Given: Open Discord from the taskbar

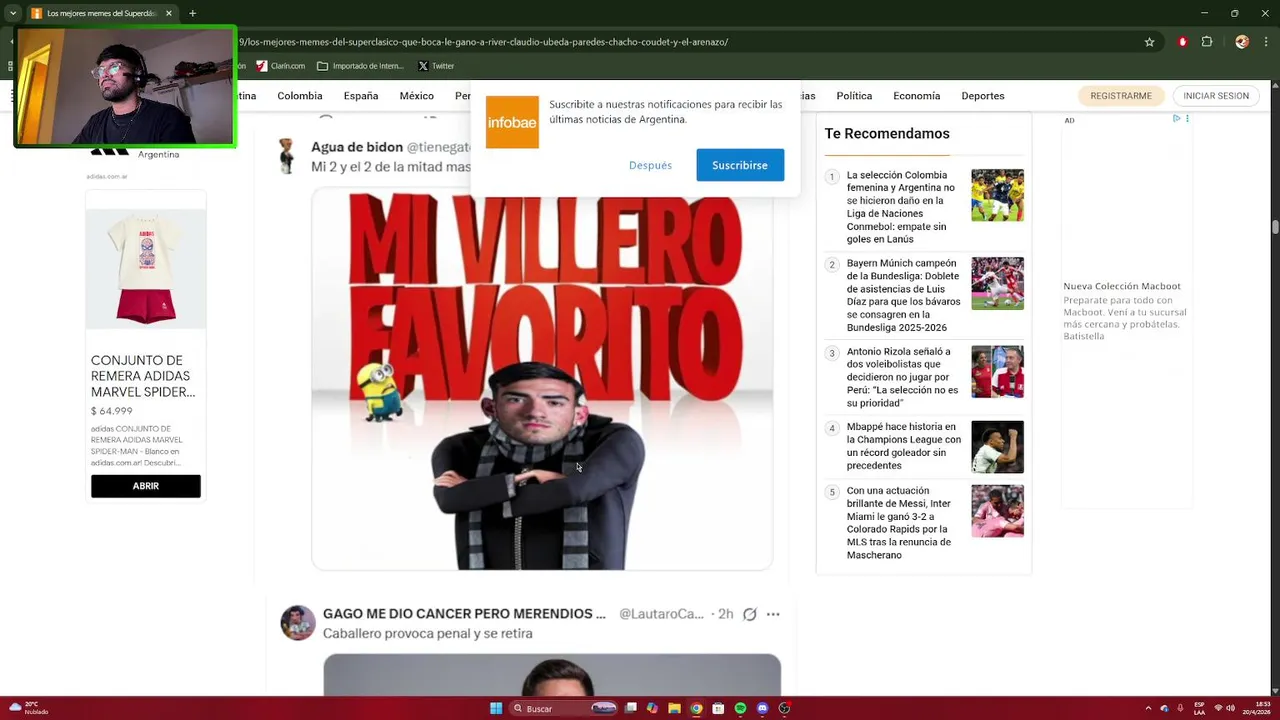Looking at the screenshot, I should (762, 708).
